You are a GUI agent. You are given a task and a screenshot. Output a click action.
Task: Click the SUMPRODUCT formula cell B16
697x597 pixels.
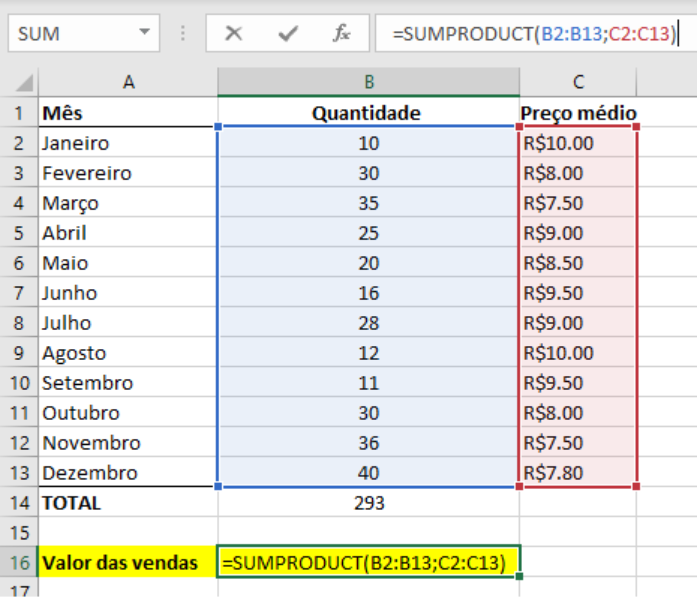[x=368, y=563]
